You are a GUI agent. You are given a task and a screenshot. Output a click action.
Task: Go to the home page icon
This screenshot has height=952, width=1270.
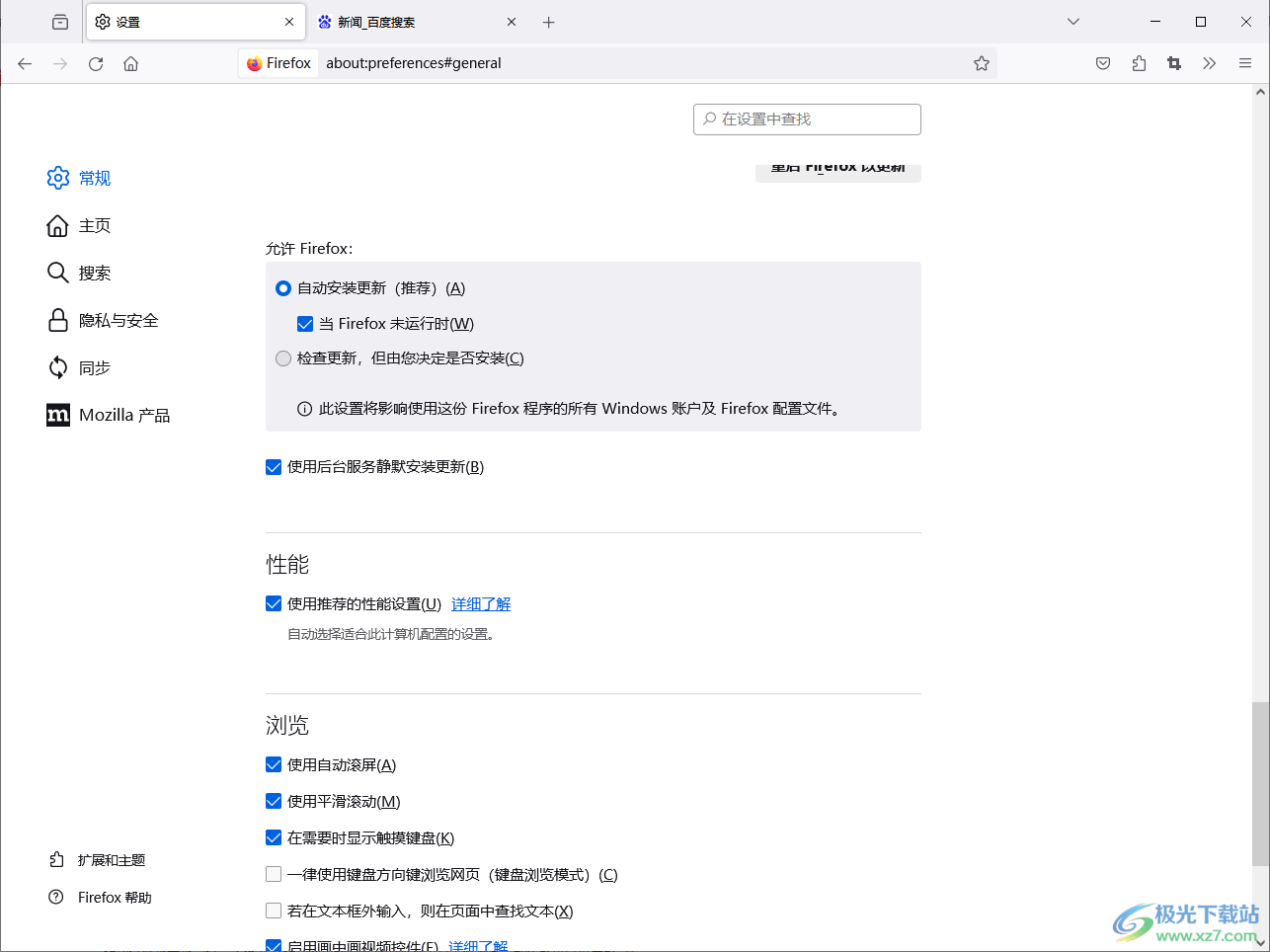[x=130, y=63]
